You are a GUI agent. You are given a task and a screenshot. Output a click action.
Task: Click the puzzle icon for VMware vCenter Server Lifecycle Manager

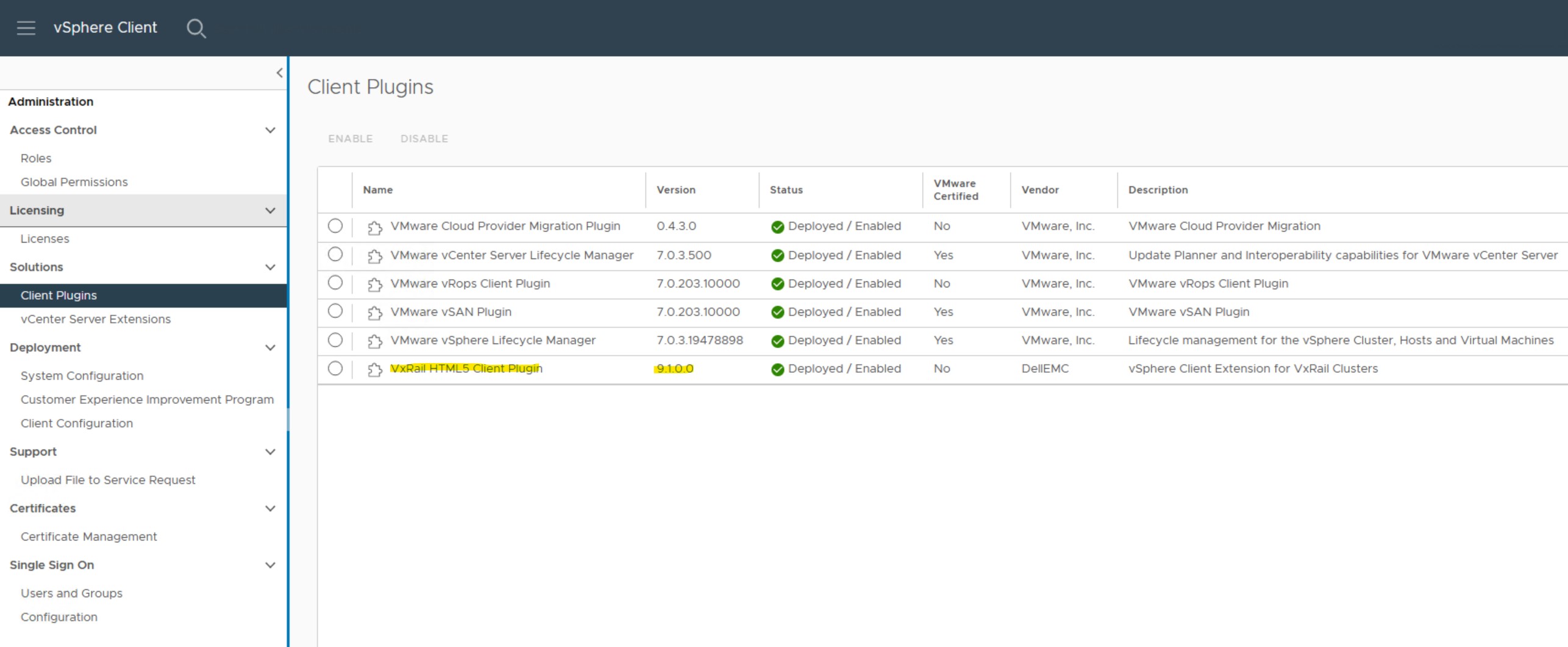pyautogui.click(x=374, y=255)
